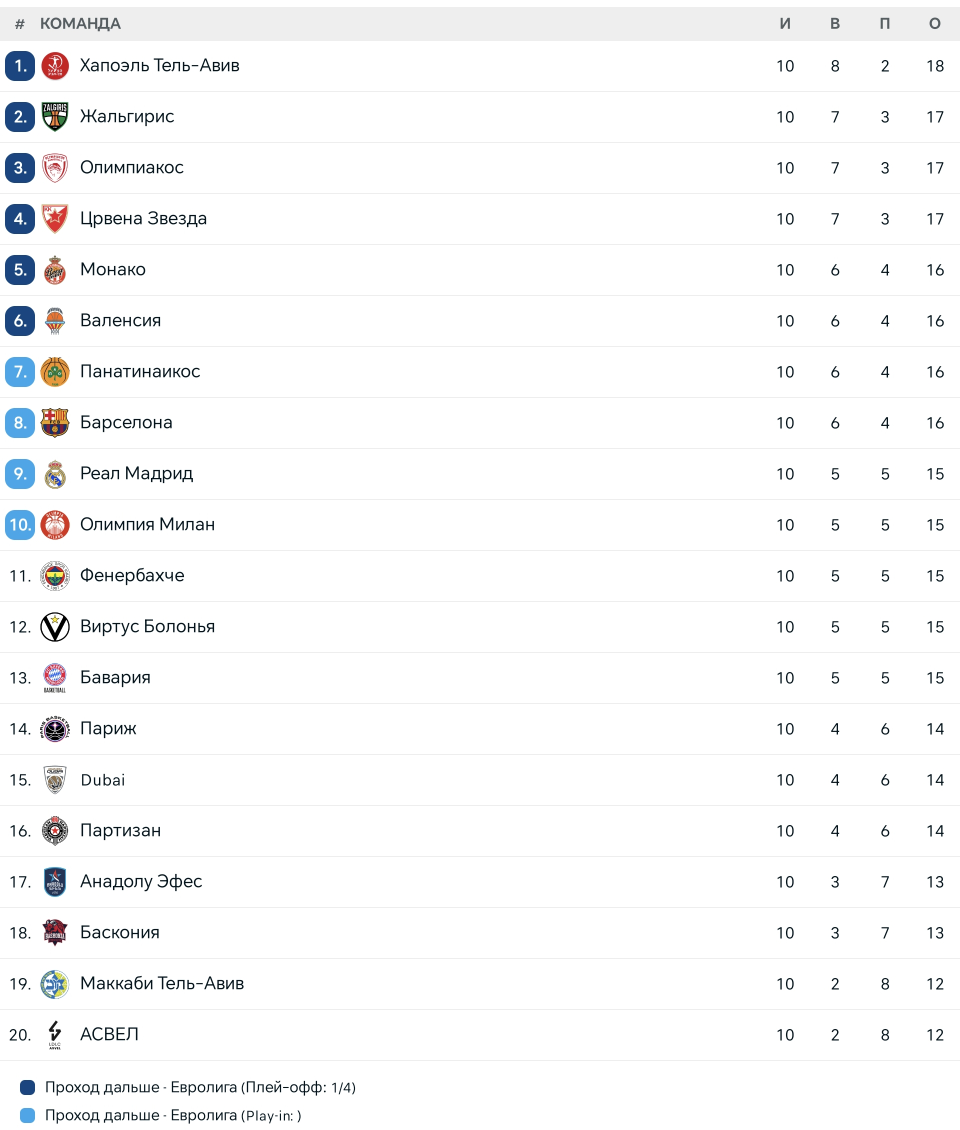The height and width of the screenshot is (1130, 960).
Task: Click the Crvena Zvezda red star logo
Action: [x=55, y=218]
